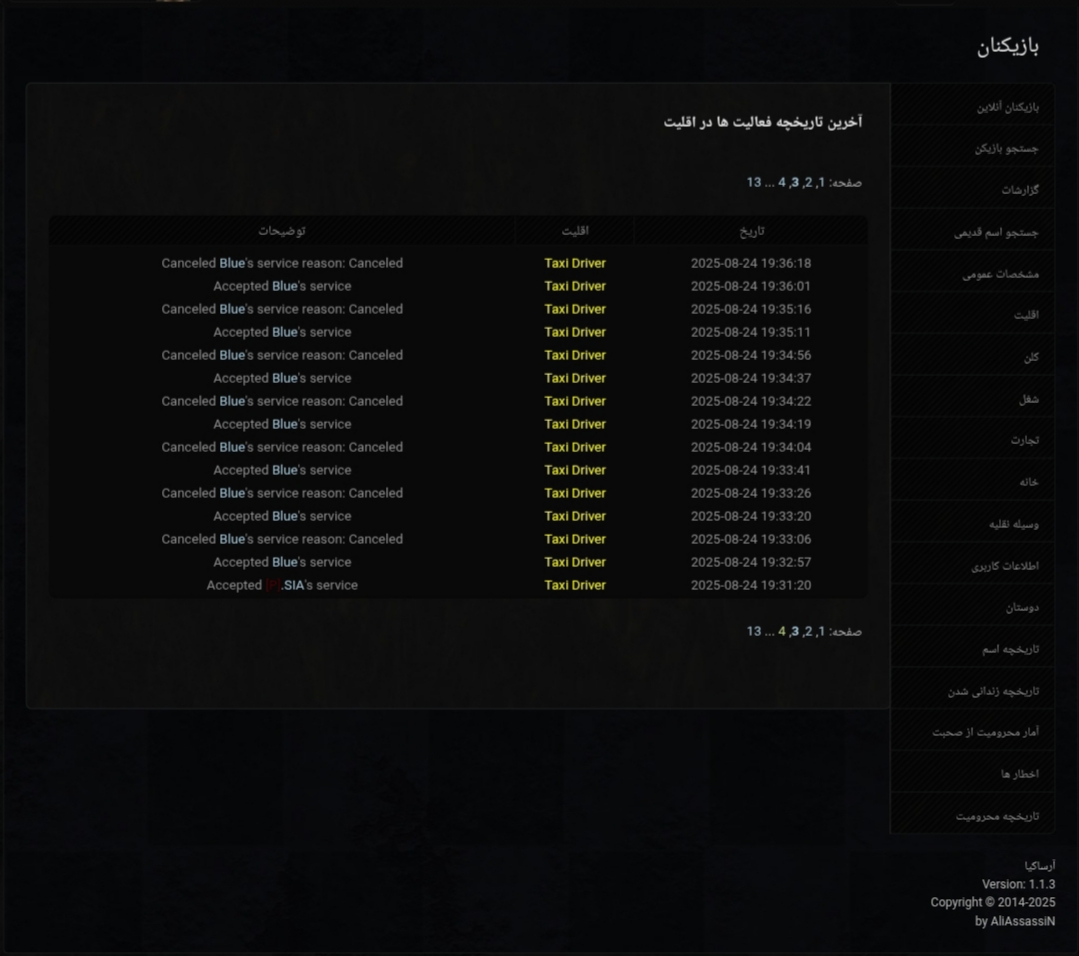This screenshot has height=956, width=1079.
Task: Click Taxi Driver in the 19:33:06 row
Action: 575,539
